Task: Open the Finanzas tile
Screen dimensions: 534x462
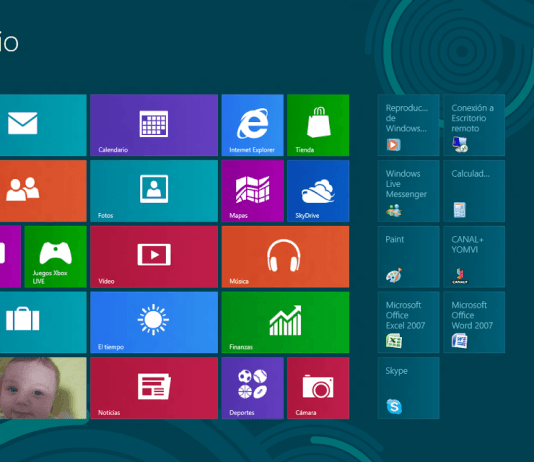Action: pyautogui.click(x=285, y=322)
